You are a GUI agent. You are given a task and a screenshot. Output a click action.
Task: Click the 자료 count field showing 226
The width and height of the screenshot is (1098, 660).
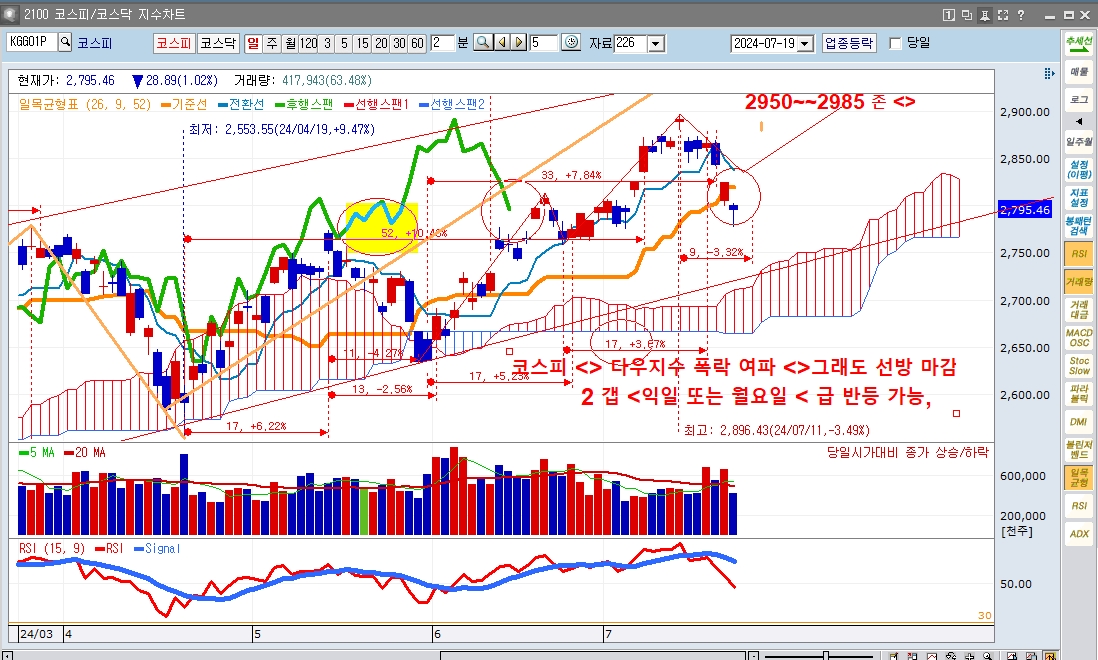631,43
